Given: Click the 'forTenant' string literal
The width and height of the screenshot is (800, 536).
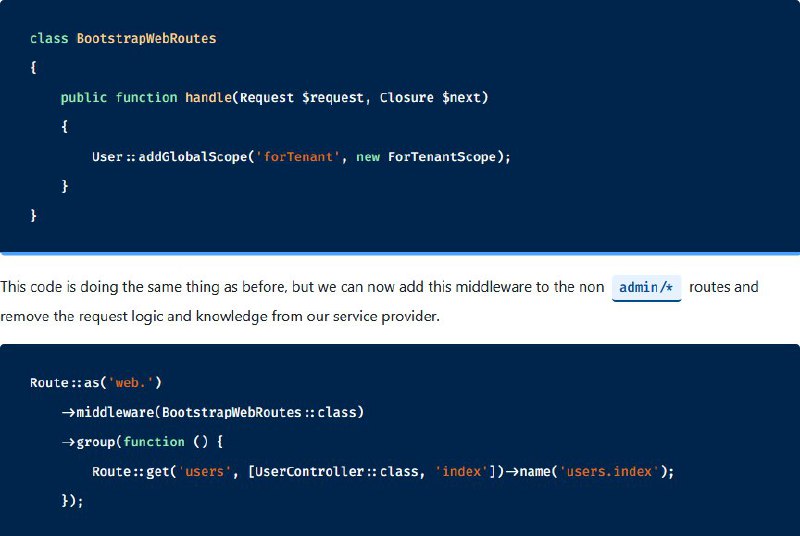Looking at the screenshot, I should [x=298, y=157].
